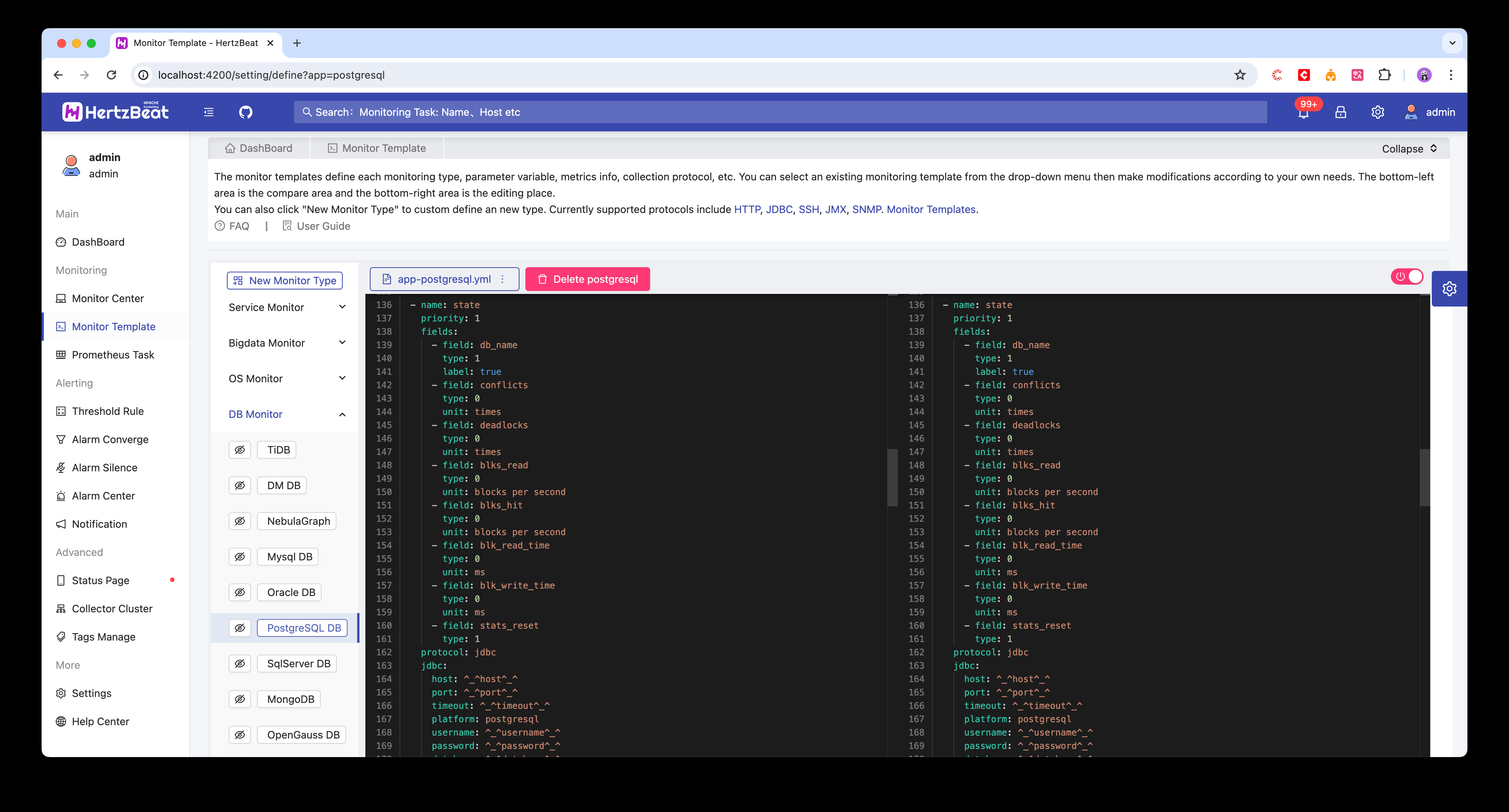
Task: Open the floating gear panel on the right edge
Action: coord(1450,288)
